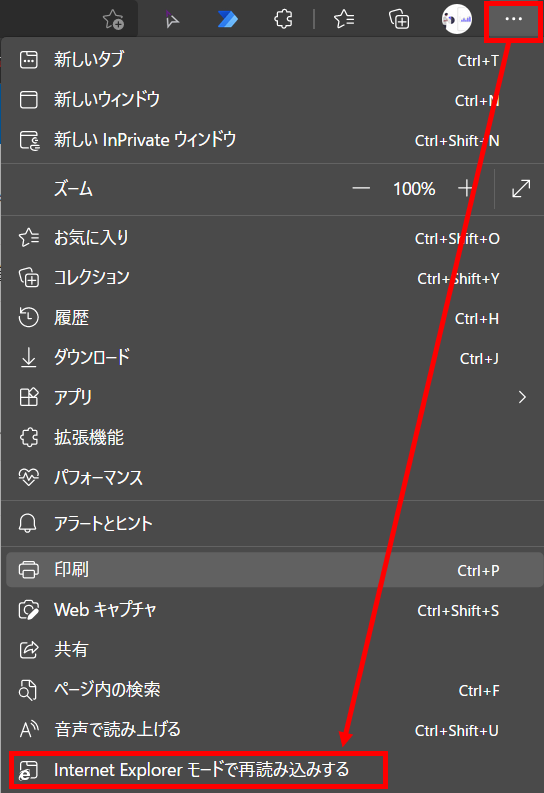This screenshot has width=544, height=793.
Task: Click the user profile avatar
Action: click(x=457, y=19)
